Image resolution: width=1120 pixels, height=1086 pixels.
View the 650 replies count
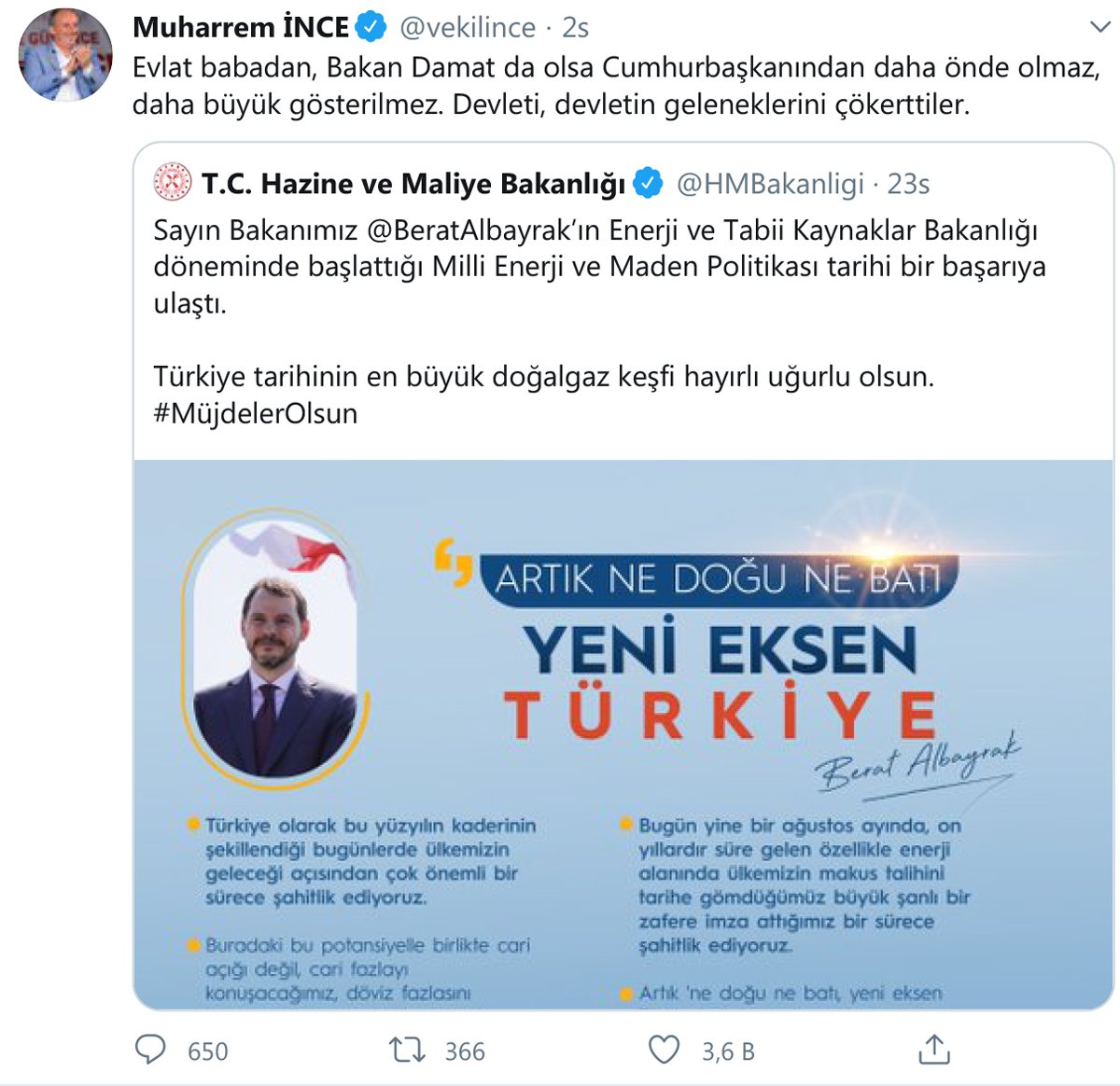(x=207, y=1051)
